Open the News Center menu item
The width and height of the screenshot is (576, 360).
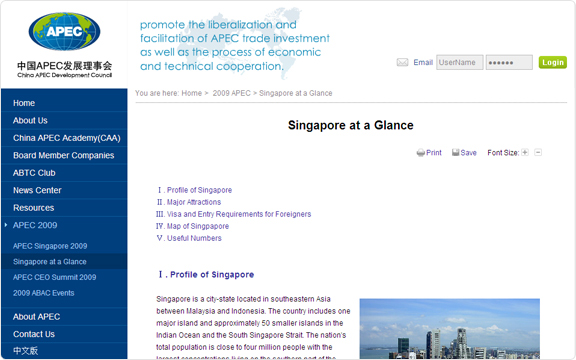[37, 190]
